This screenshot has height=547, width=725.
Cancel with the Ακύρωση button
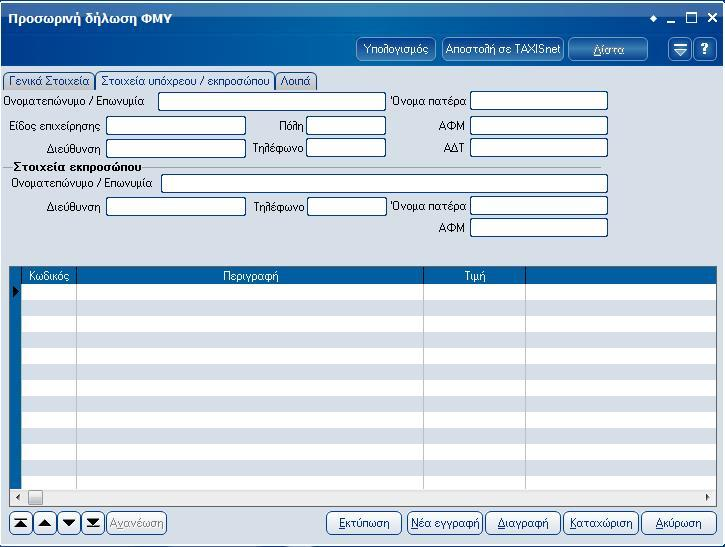(679, 523)
